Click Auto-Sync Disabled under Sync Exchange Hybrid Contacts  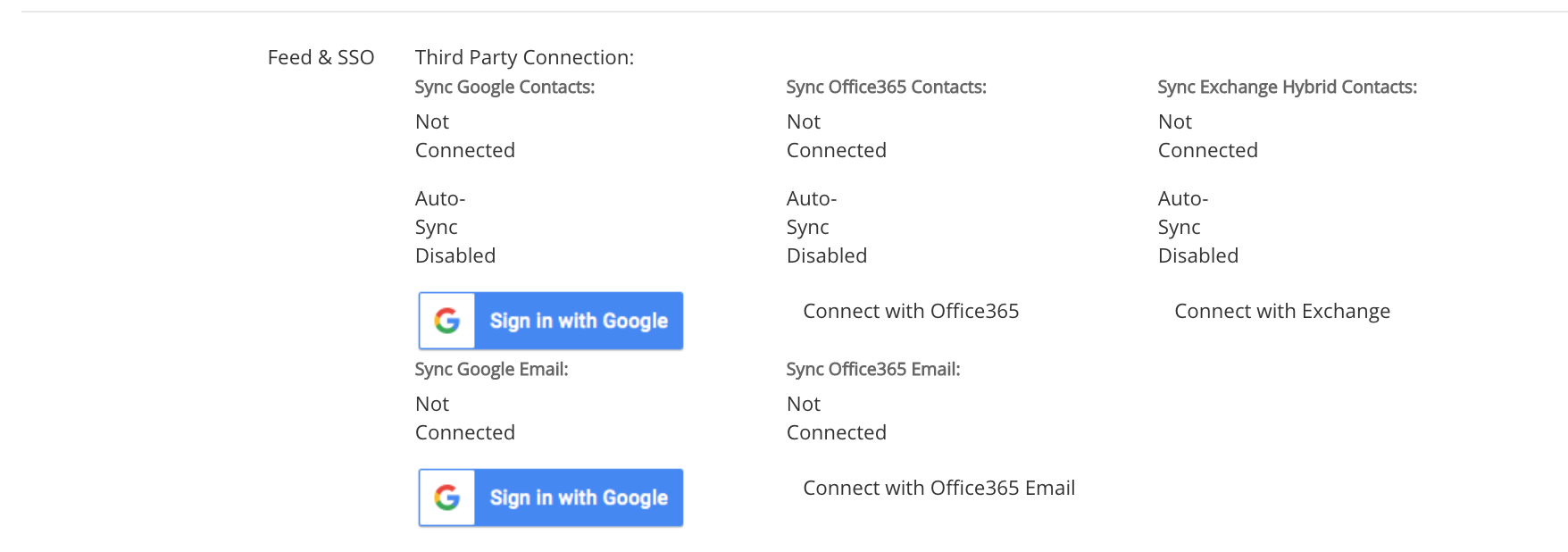pos(1198,227)
